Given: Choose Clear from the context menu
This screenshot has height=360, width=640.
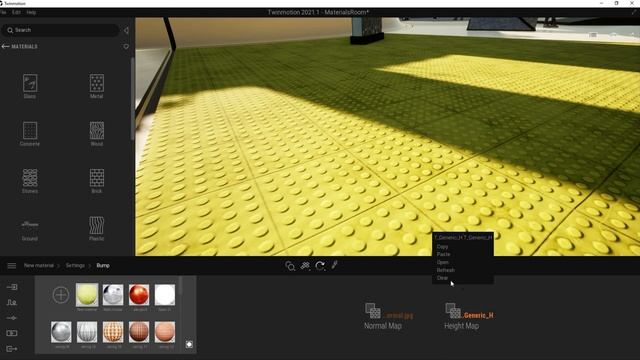Looking at the screenshot, I should click(x=442, y=278).
